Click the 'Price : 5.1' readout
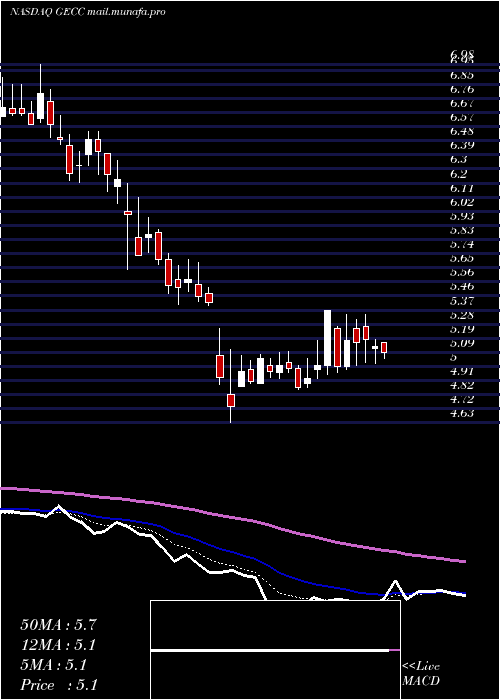 click(59, 685)
